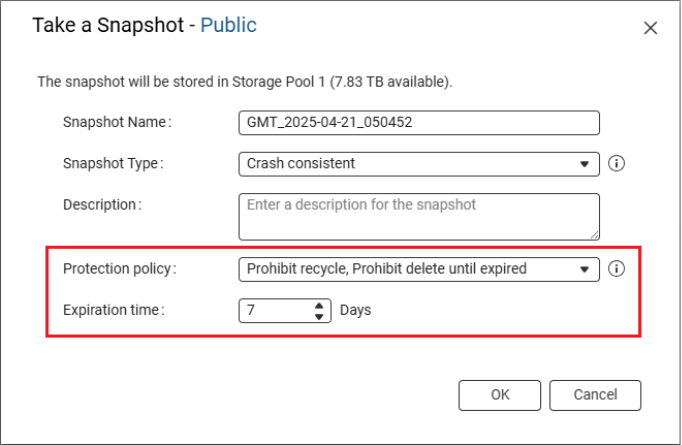Decrease expiration days with the down arrow
682x445 pixels.
(x=319, y=316)
